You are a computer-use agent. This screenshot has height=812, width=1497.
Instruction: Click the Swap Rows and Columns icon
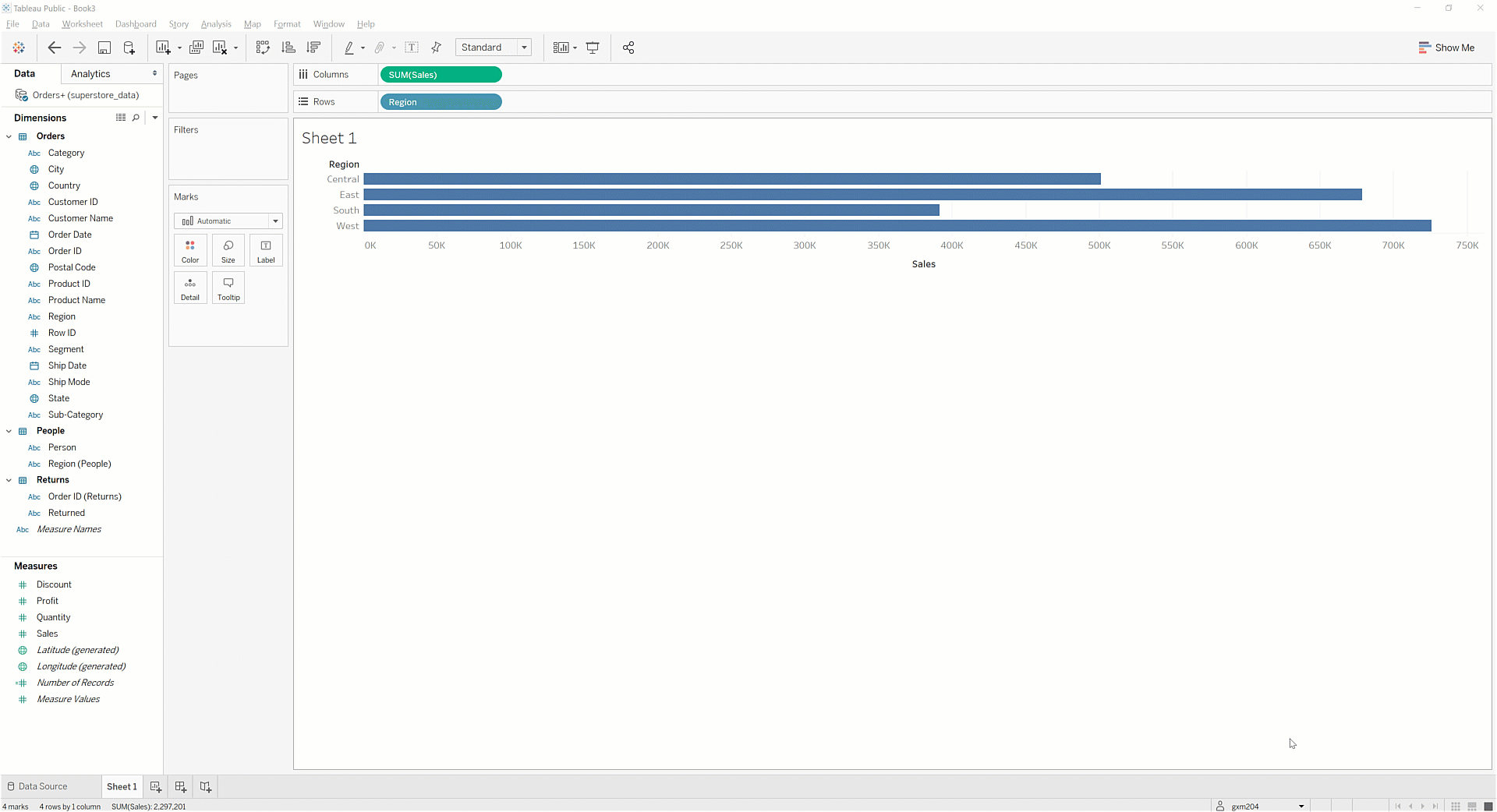click(263, 48)
